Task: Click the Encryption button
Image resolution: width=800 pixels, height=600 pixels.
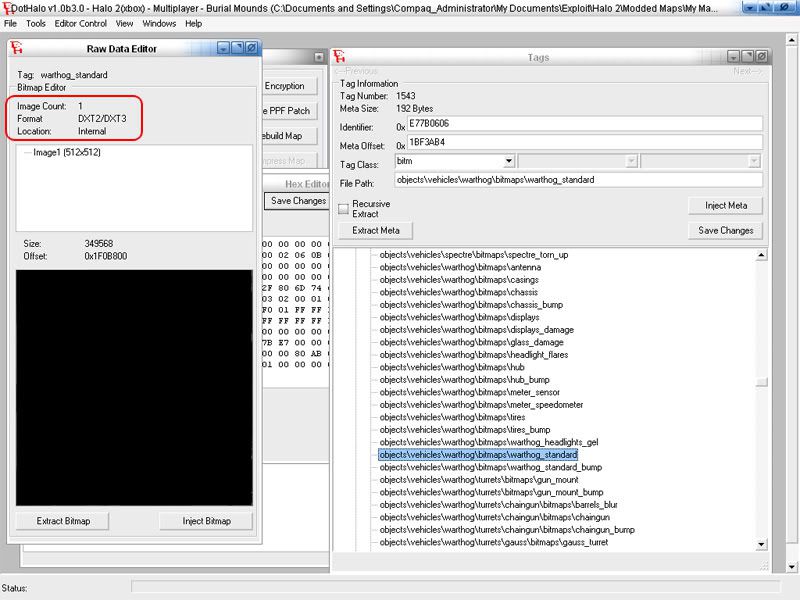Action: point(289,86)
